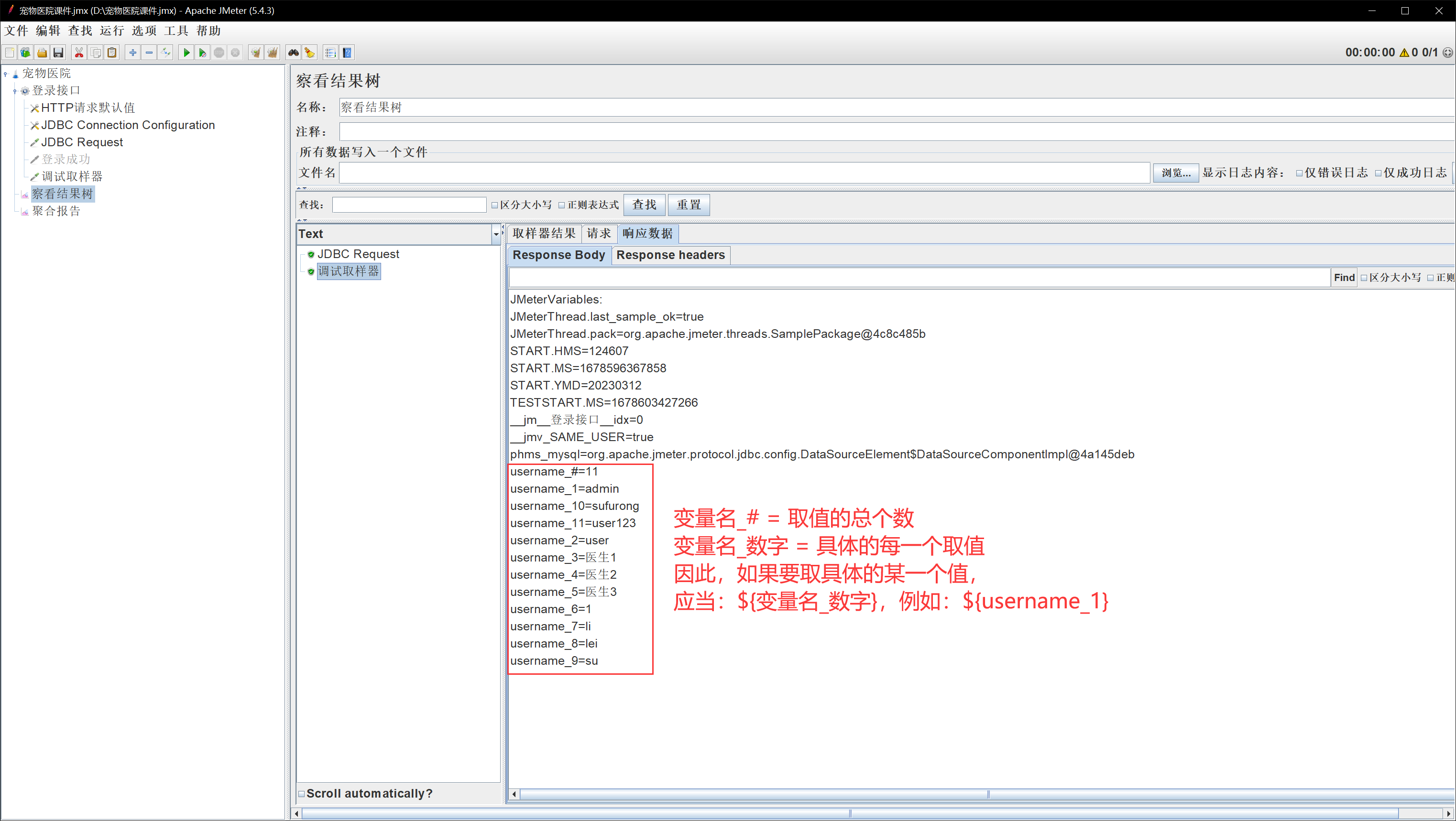Check the 仅错误日志 checkbox

coord(1299,173)
